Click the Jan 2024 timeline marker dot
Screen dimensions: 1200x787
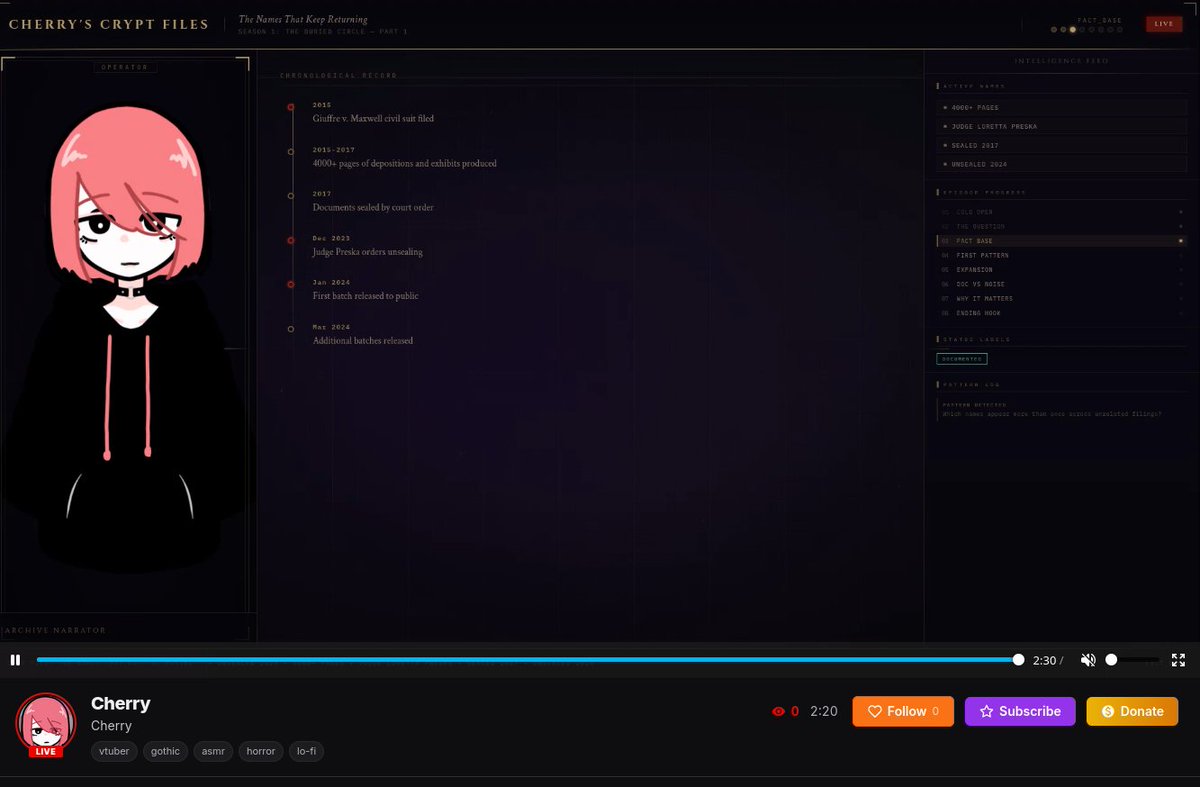click(291, 284)
